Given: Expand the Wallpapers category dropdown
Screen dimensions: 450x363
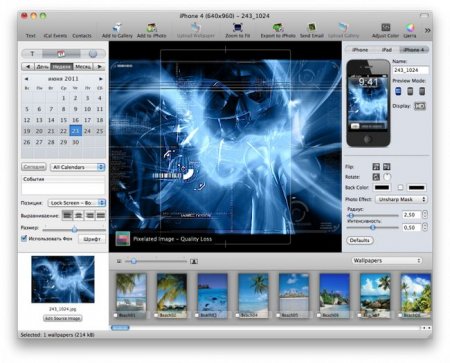Looking at the screenshot, I should (x=387, y=260).
